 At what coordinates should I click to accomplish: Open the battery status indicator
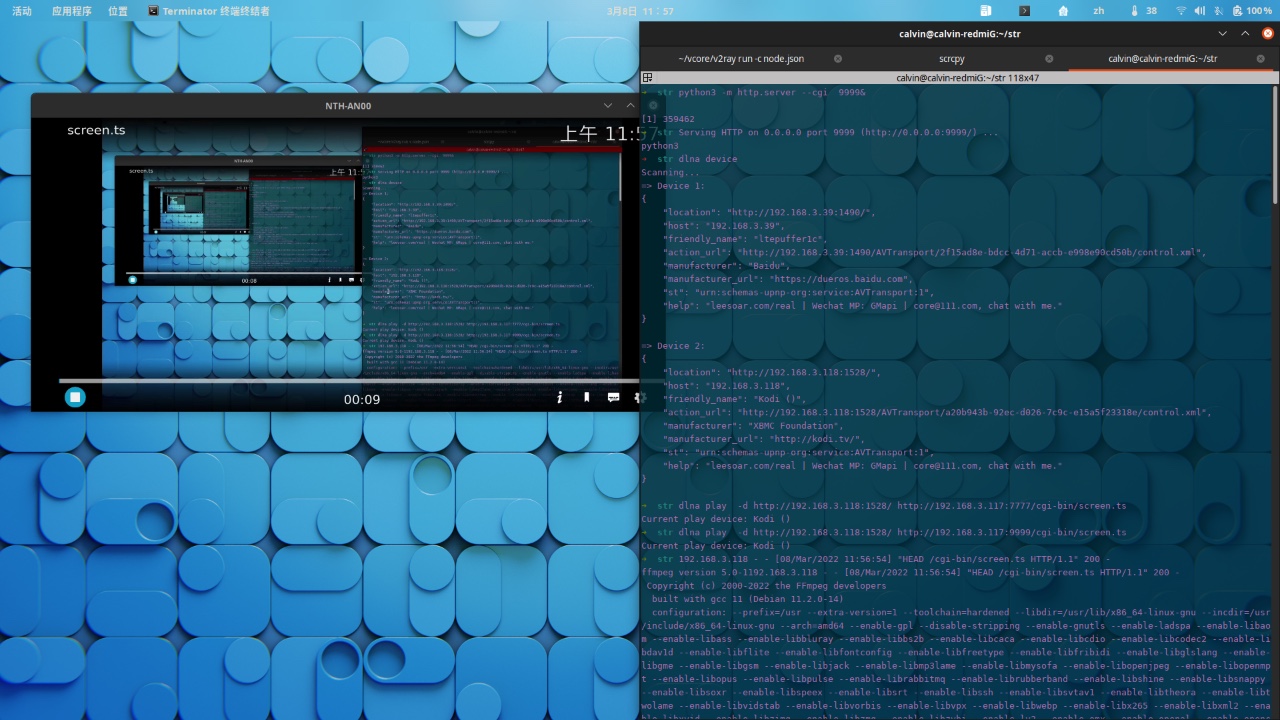point(1252,10)
